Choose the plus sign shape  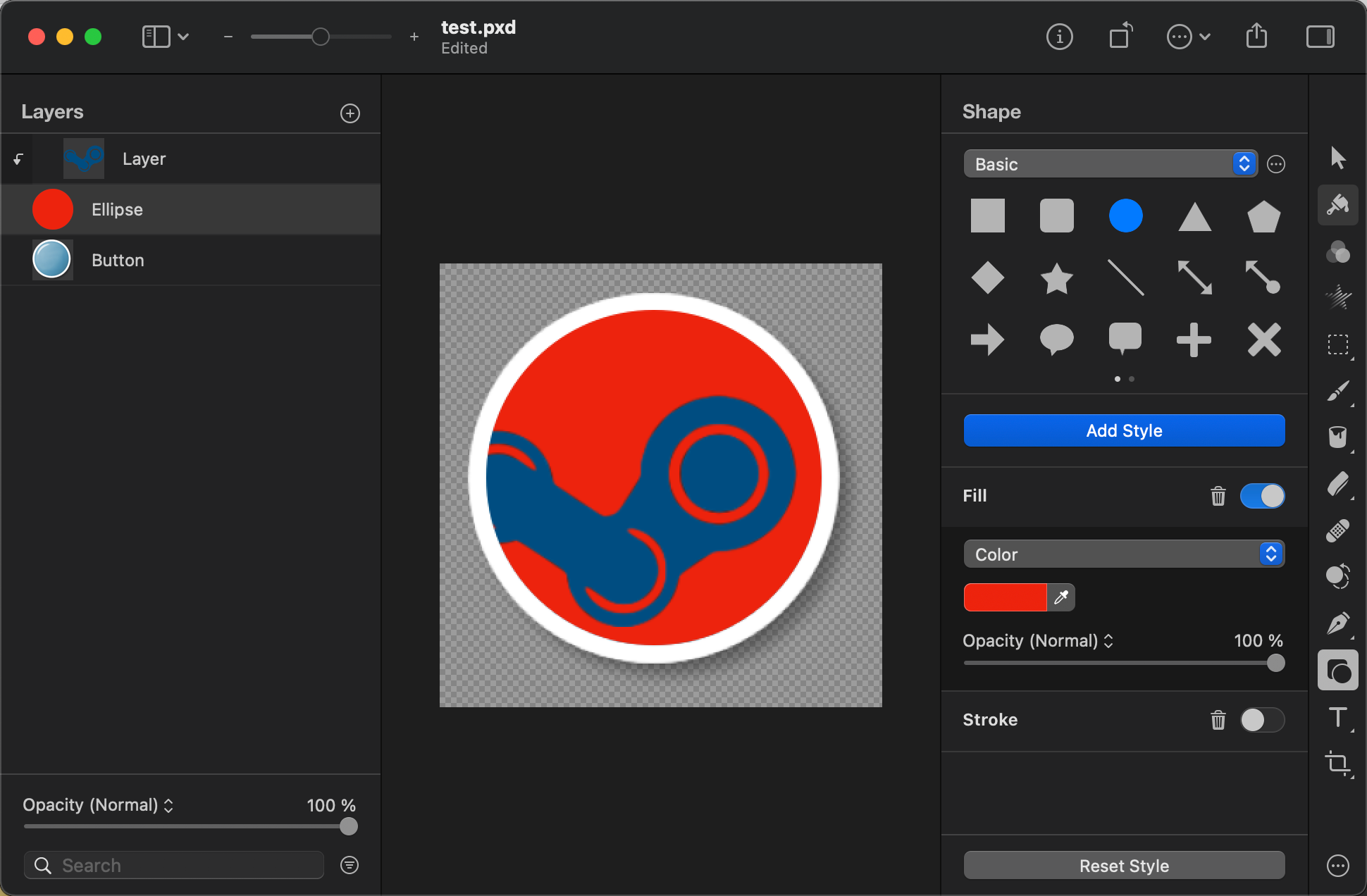click(1194, 340)
